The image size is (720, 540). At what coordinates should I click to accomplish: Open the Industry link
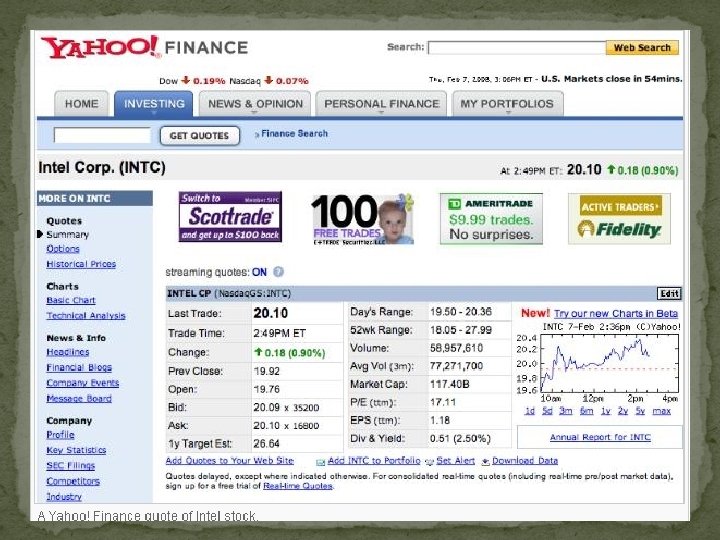pos(64,496)
